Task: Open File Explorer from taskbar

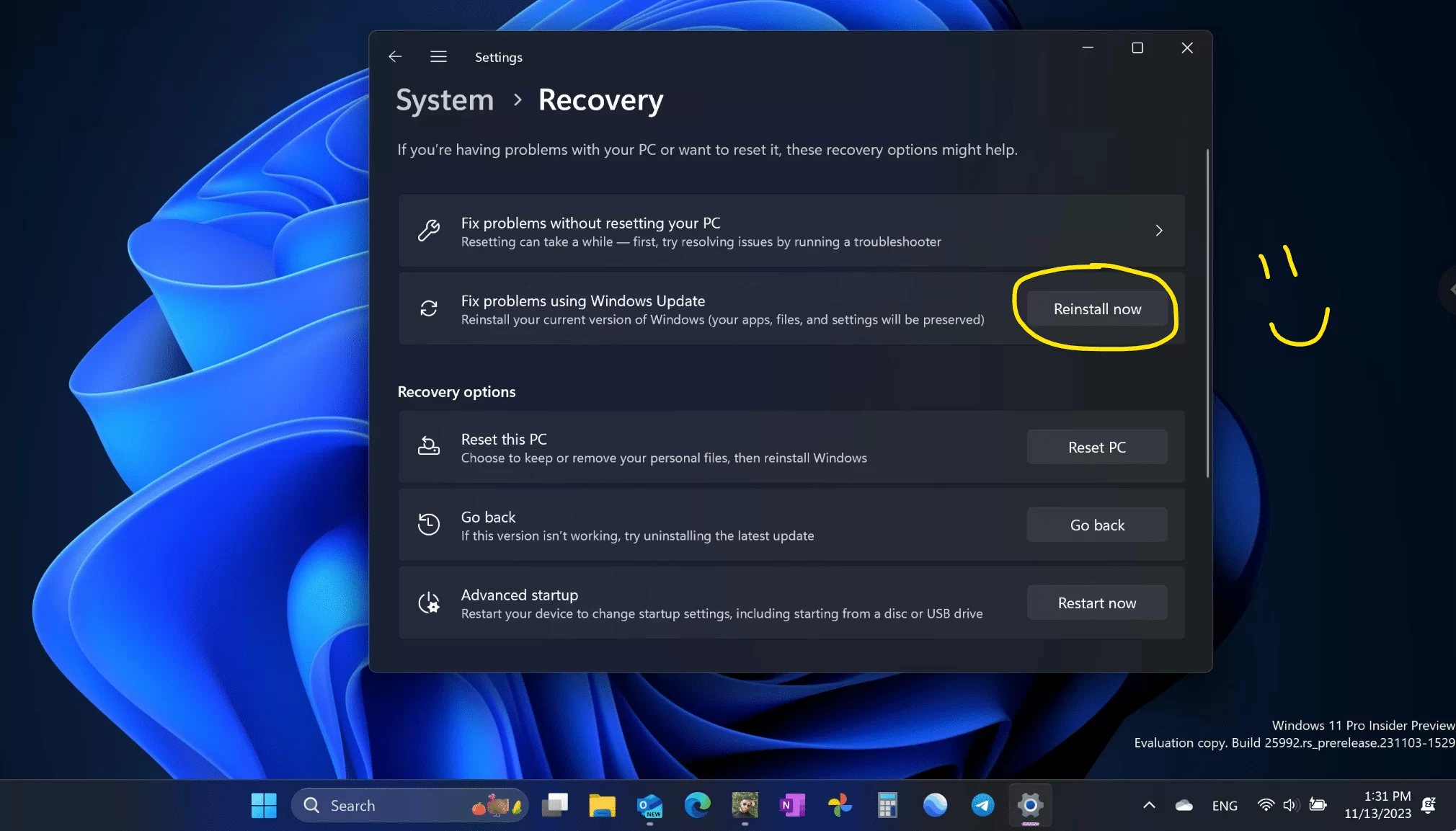Action: click(602, 805)
